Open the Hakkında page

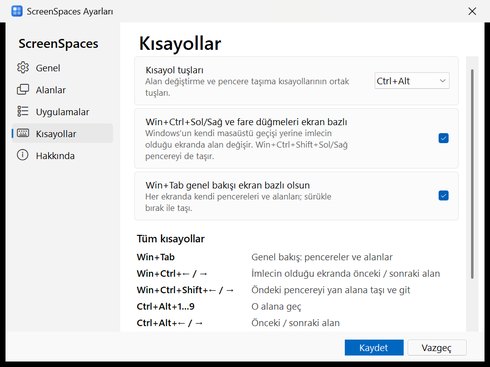(63, 155)
